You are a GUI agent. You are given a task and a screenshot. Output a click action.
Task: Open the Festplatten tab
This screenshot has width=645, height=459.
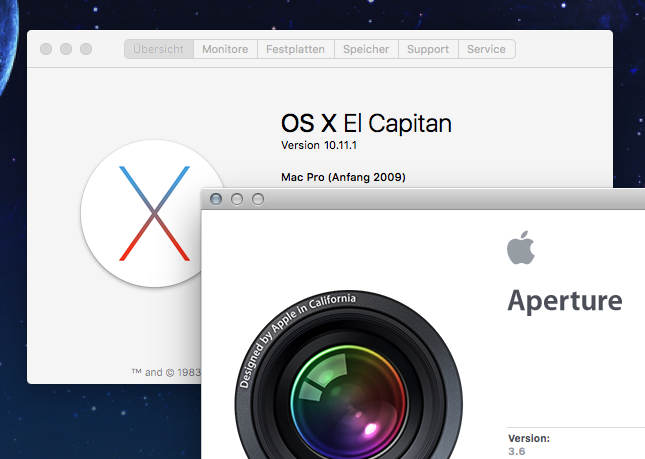click(296, 49)
